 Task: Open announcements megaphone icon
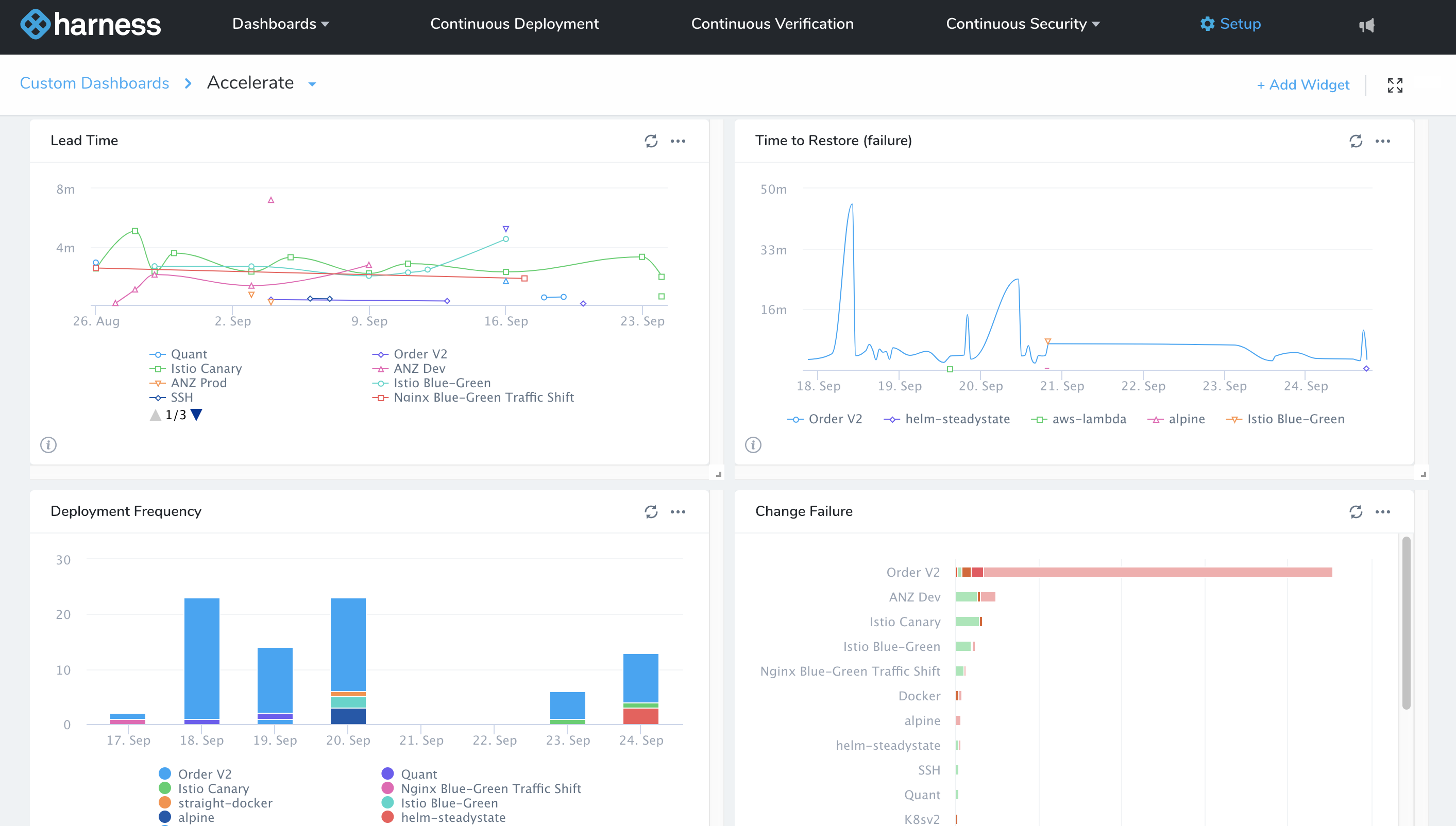1366,25
